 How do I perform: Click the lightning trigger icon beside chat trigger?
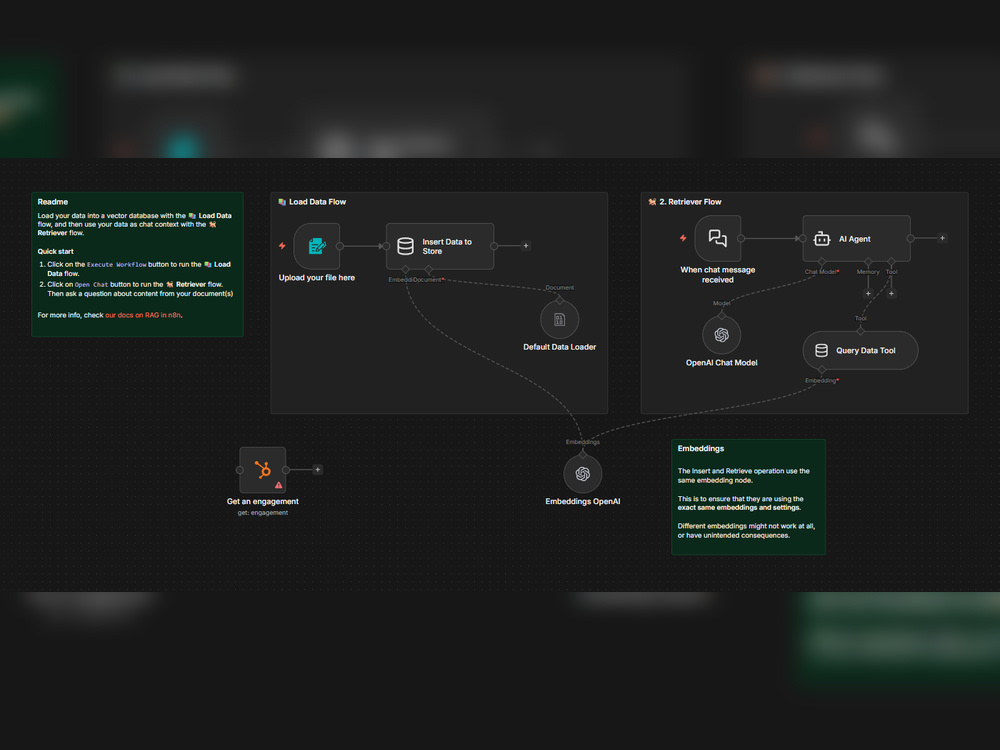click(x=683, y=238)
